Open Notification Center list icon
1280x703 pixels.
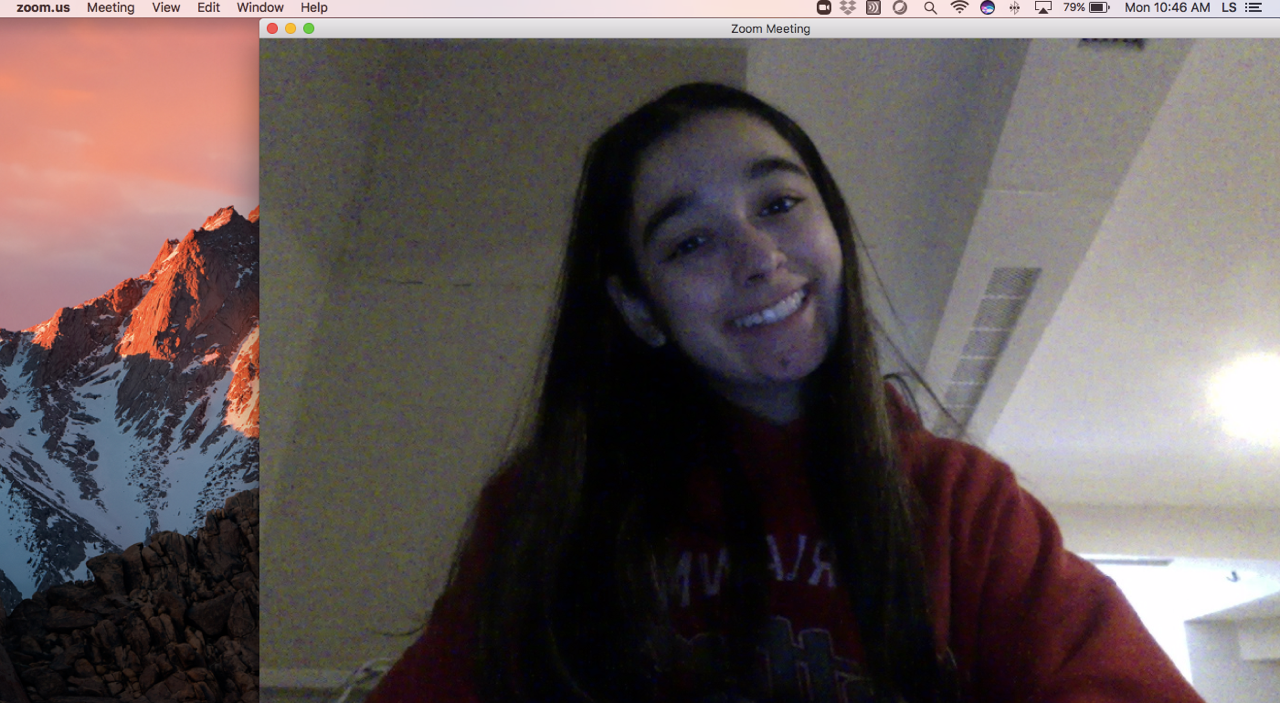point(1254,8)
